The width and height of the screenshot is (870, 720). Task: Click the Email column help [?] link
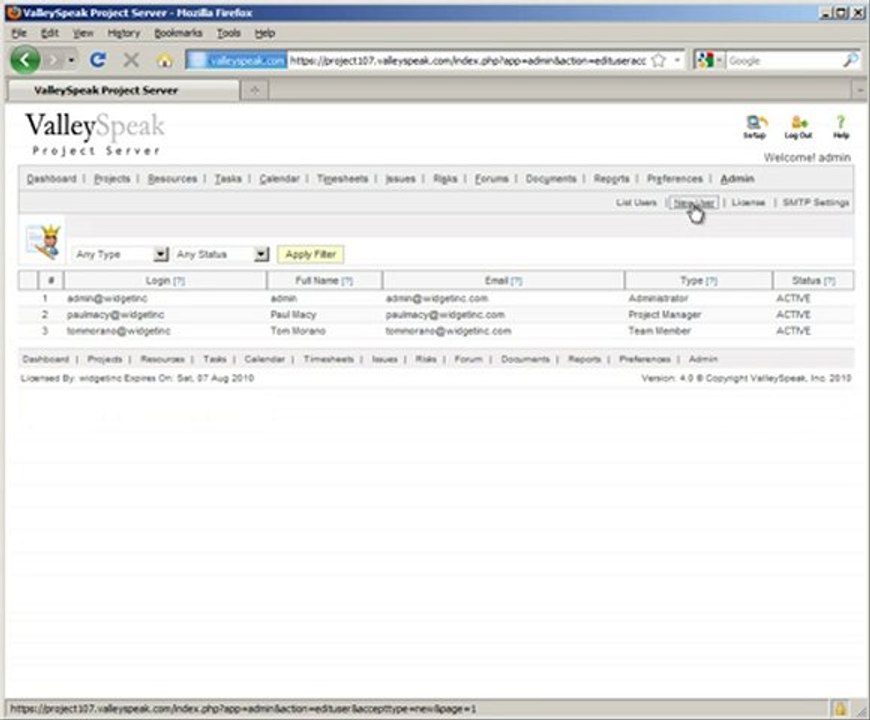coord(516,281)
